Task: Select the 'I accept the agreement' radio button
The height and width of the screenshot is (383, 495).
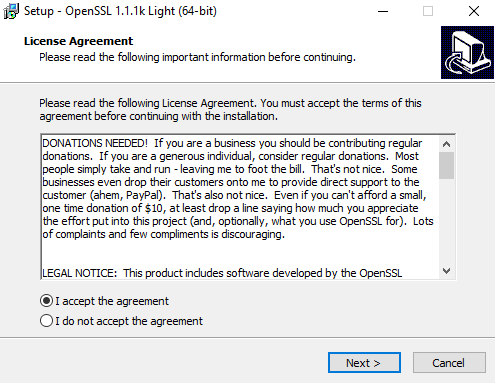Action: point(46,301)
